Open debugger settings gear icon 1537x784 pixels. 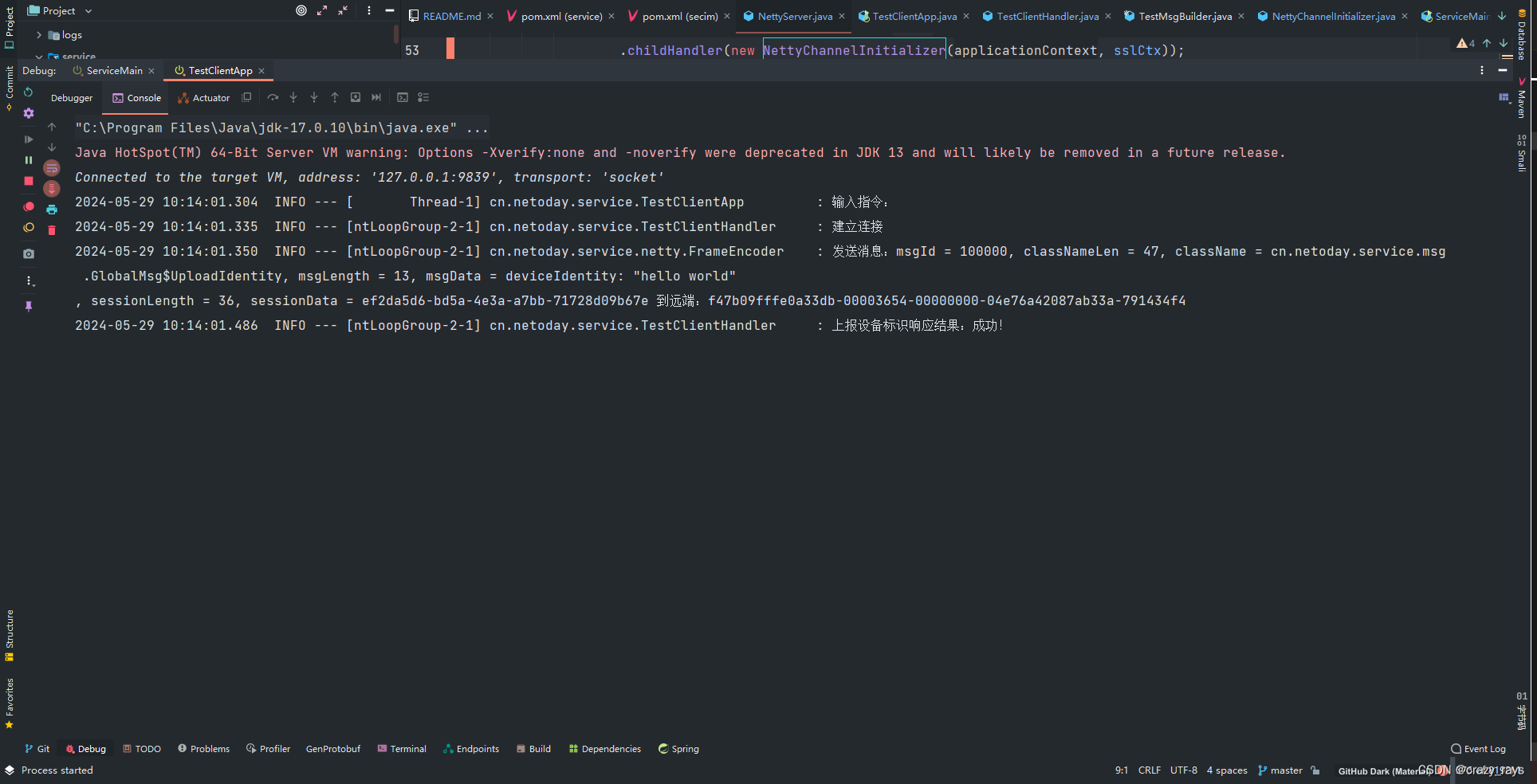(x=29, y=113)
